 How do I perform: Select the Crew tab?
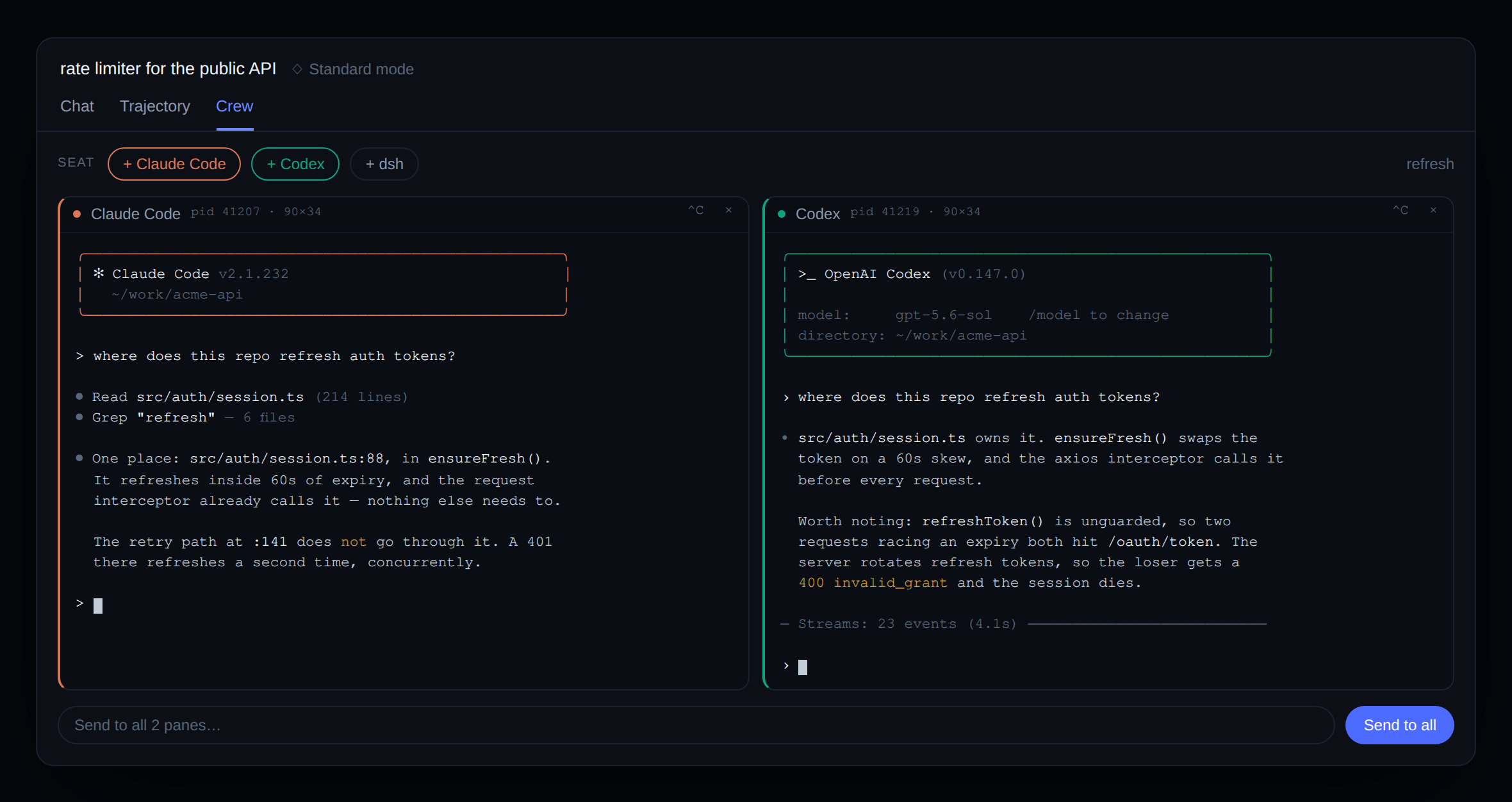click(234, 106)
